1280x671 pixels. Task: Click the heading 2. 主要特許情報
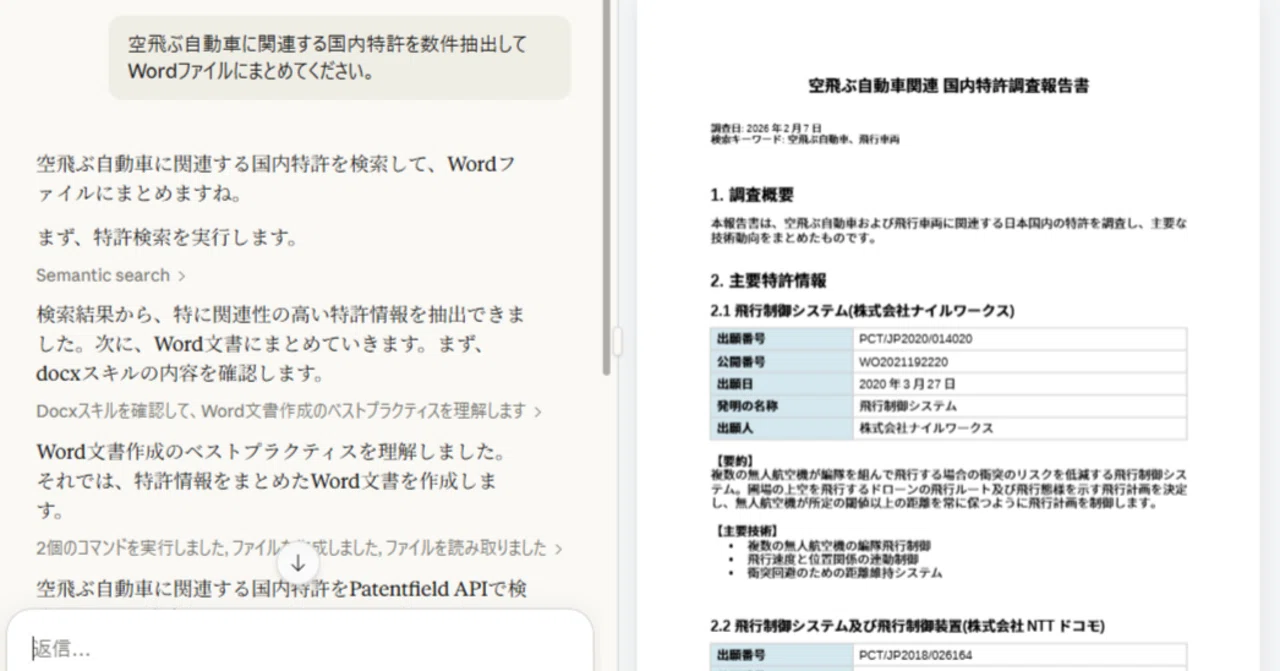coord(768,281)
